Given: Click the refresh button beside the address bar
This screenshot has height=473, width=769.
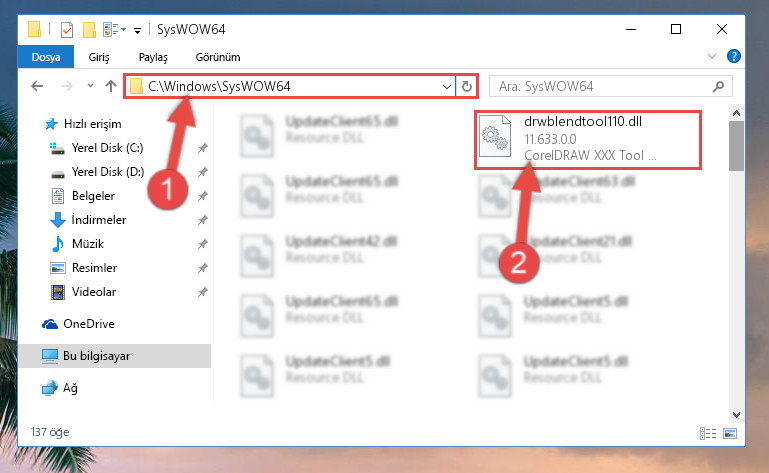Looking at the screenshot, I should [x=466, y=87].
